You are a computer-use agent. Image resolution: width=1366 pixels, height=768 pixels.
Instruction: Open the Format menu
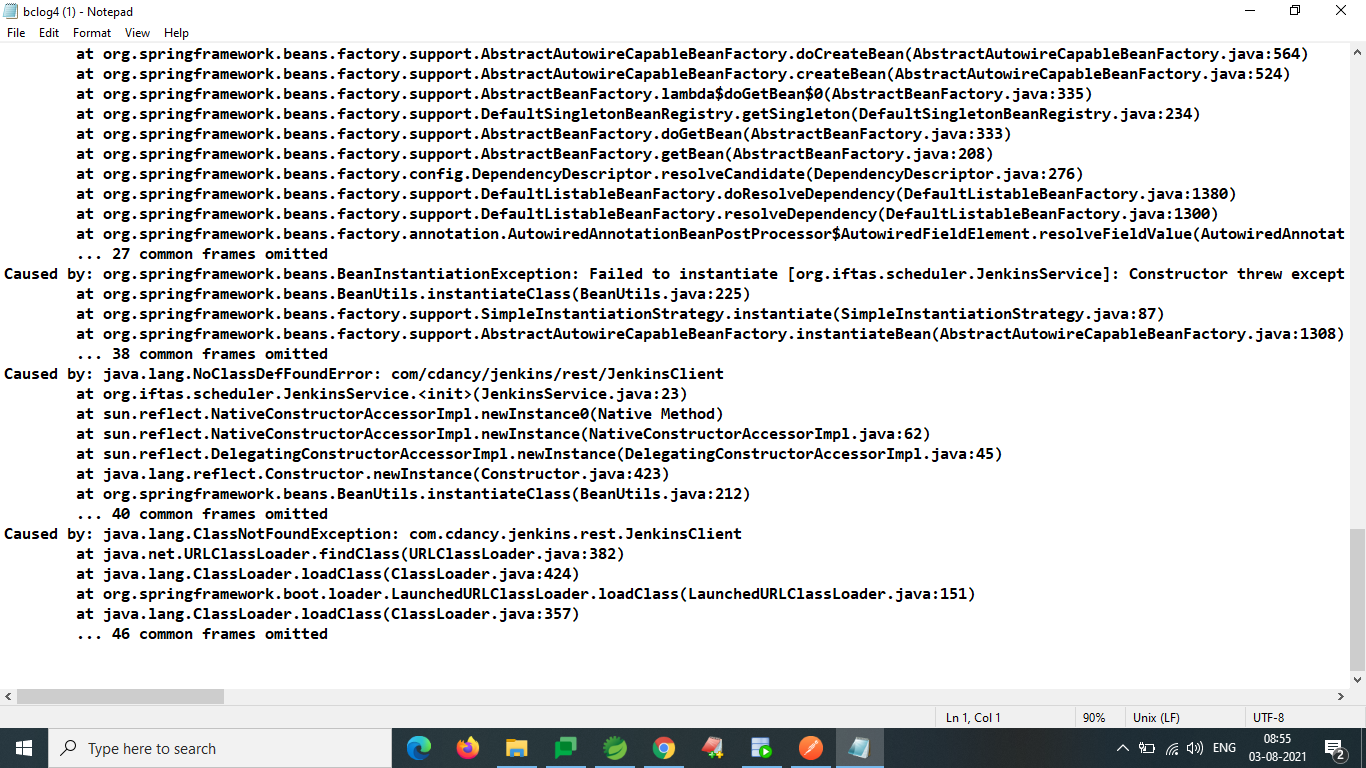(91, 32)
